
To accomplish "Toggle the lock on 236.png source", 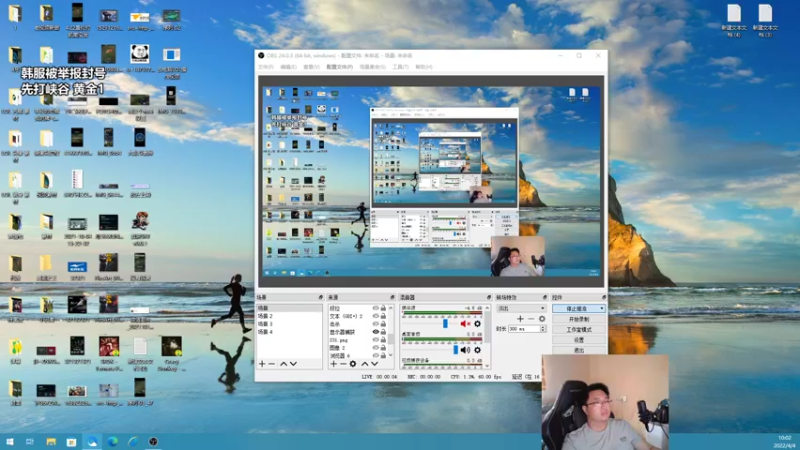I will [383, 339].
